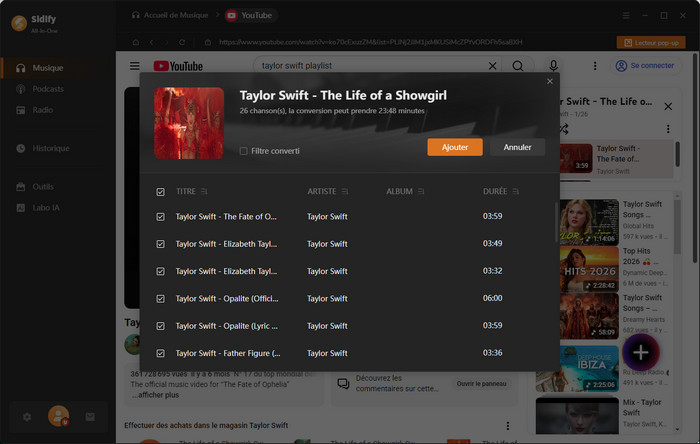Open the mail envelope icon
The image size is (700, 444).
click(90, 417)
